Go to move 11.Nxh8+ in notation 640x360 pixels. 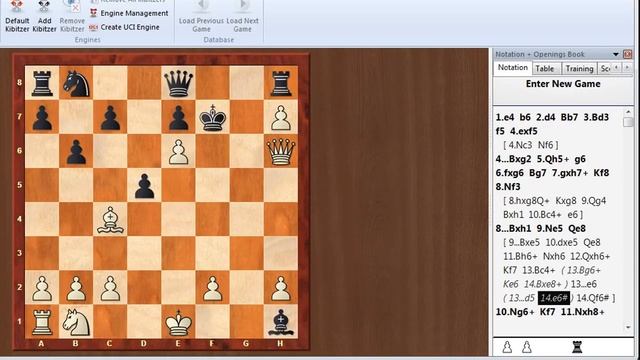(x=583, y=312)
